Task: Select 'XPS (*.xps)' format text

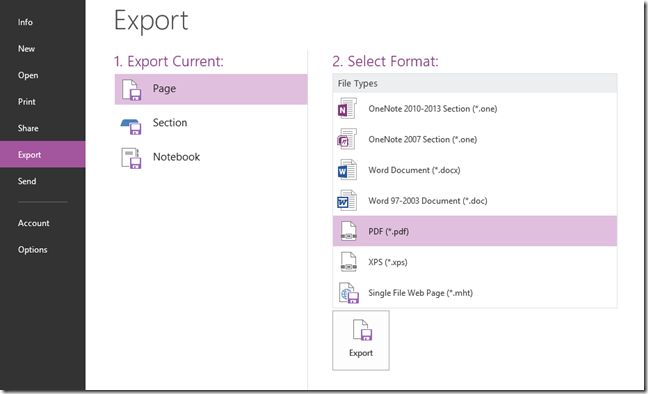Action: coord(388,262)
